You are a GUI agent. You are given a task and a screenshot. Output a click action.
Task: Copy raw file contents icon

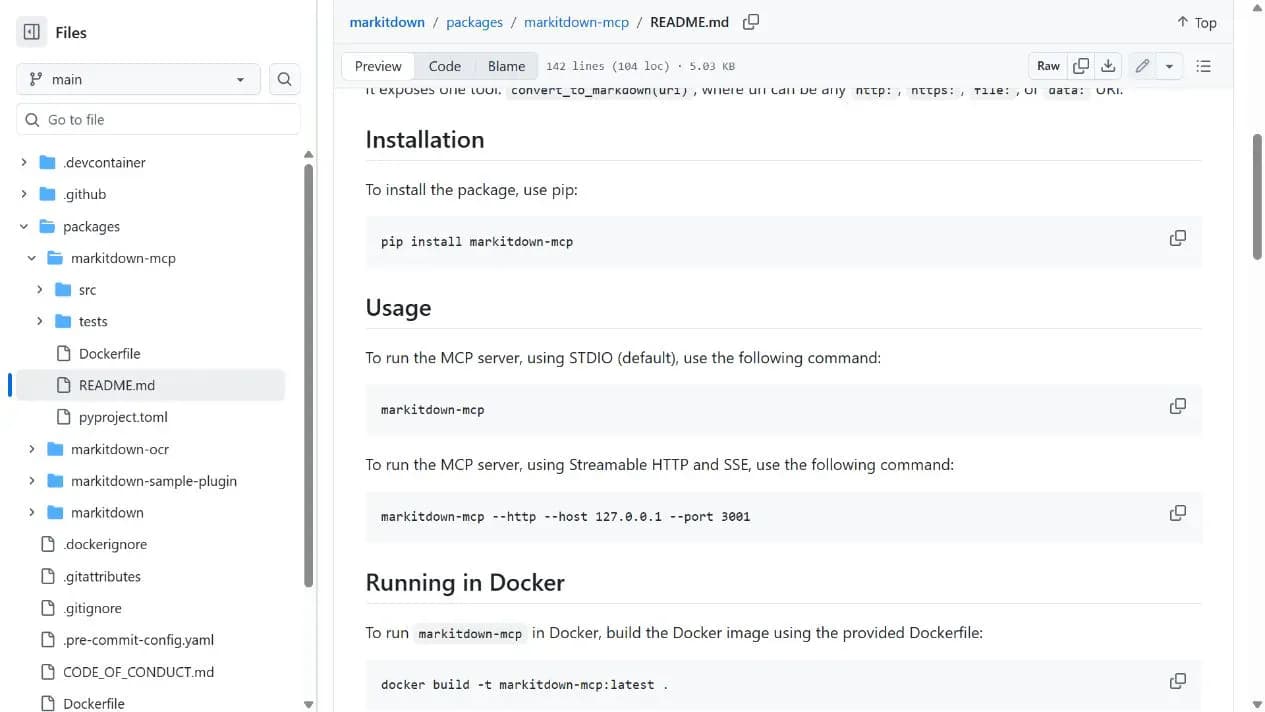click(x=1081, y=66)
